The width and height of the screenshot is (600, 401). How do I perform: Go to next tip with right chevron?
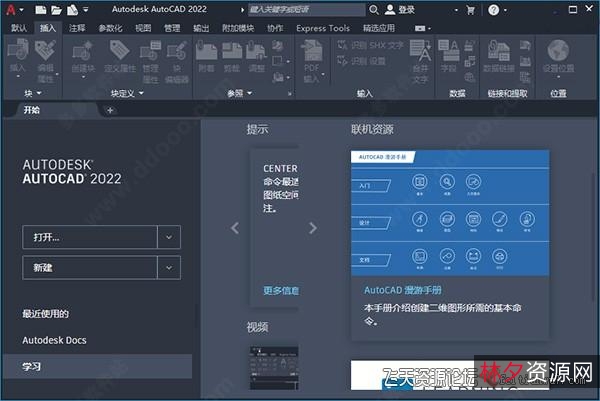tap(313, 228)
